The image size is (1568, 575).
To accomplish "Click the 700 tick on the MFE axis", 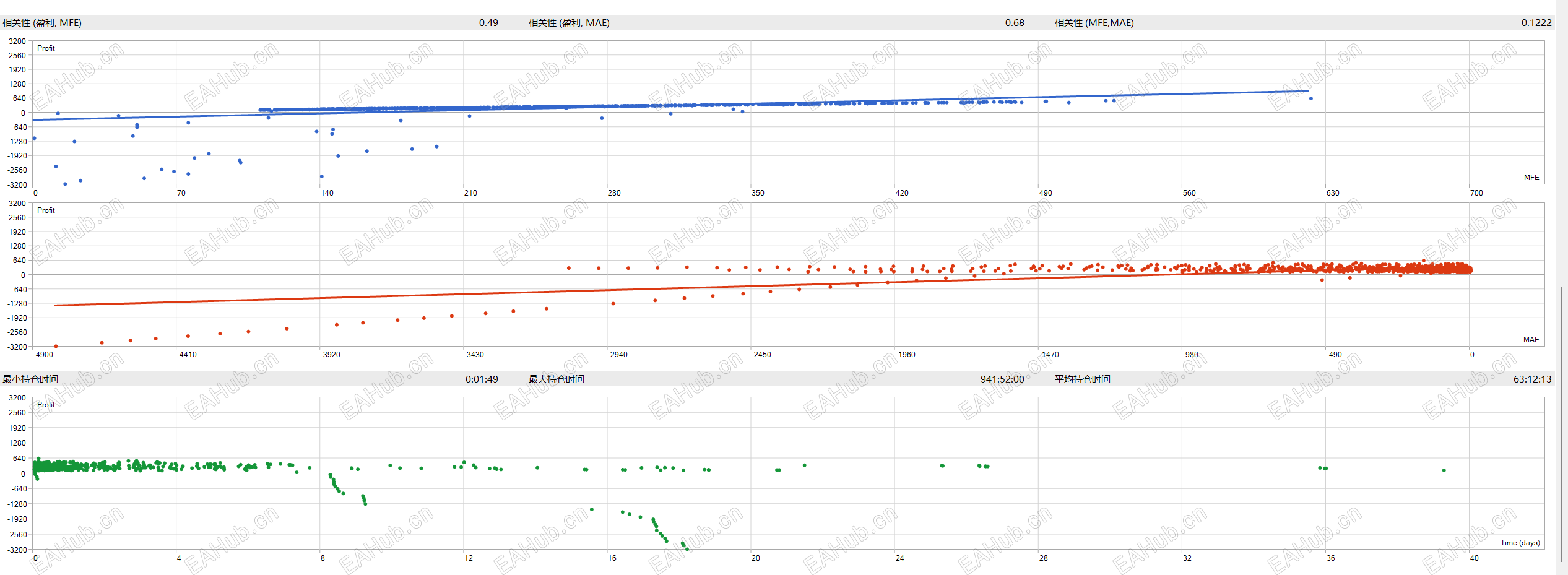I will (1476, 193).
